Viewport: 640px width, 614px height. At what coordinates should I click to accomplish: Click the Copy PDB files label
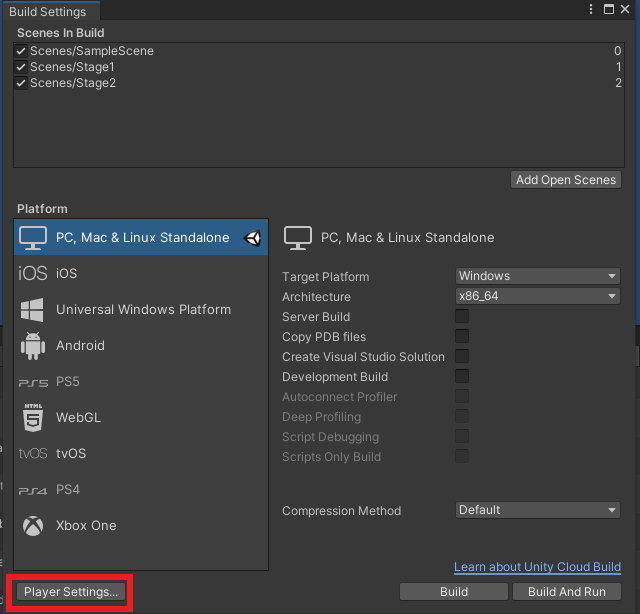(324, 337)
